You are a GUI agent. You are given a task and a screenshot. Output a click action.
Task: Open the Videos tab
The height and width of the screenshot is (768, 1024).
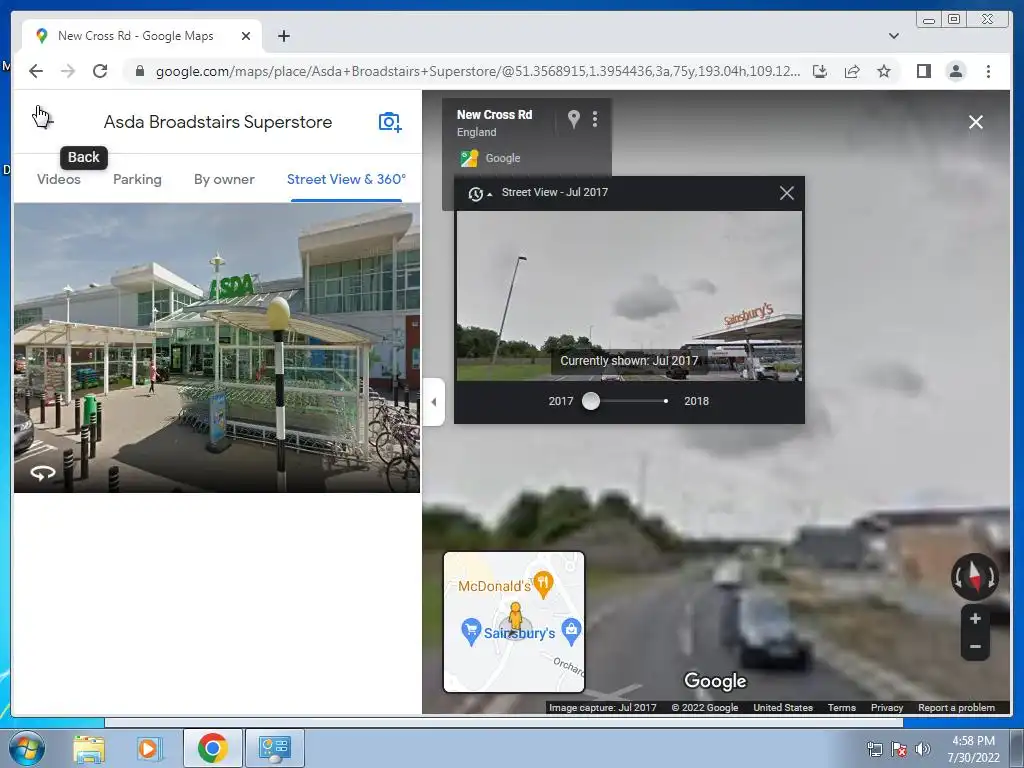click(x=59, y=180)
